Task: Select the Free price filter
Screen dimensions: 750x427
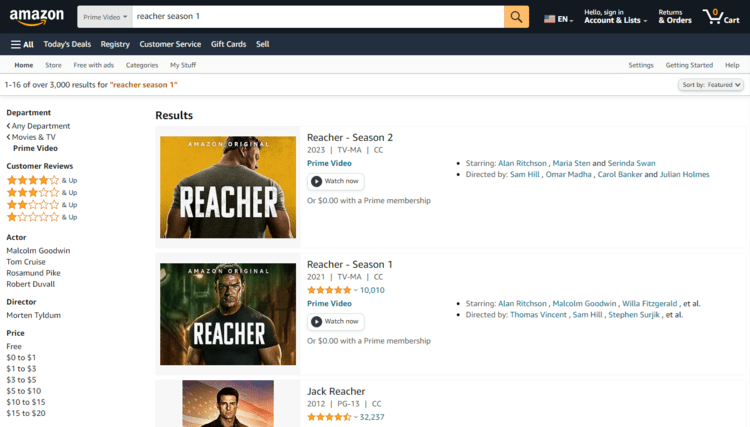Action: pos(14,346)
